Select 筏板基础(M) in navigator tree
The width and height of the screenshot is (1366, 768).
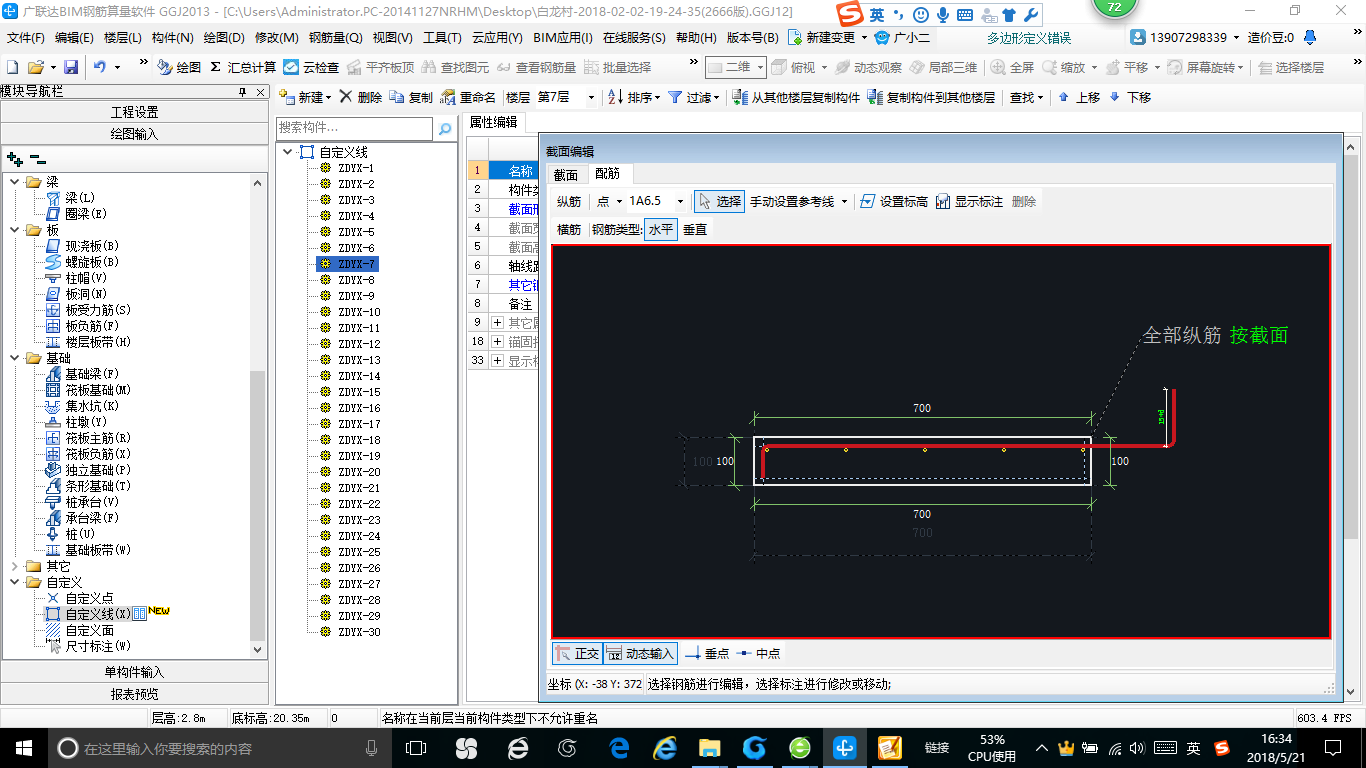(x=88, y=390)
